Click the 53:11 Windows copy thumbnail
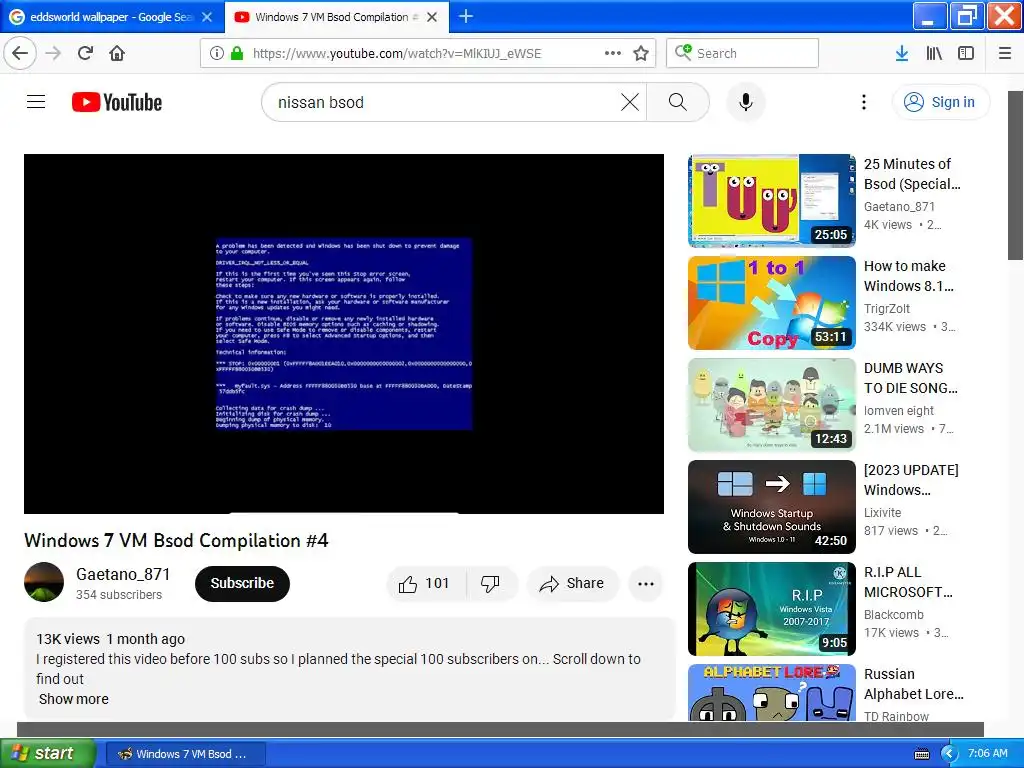Screen dimensions: 1024x768 coord(771,303)
